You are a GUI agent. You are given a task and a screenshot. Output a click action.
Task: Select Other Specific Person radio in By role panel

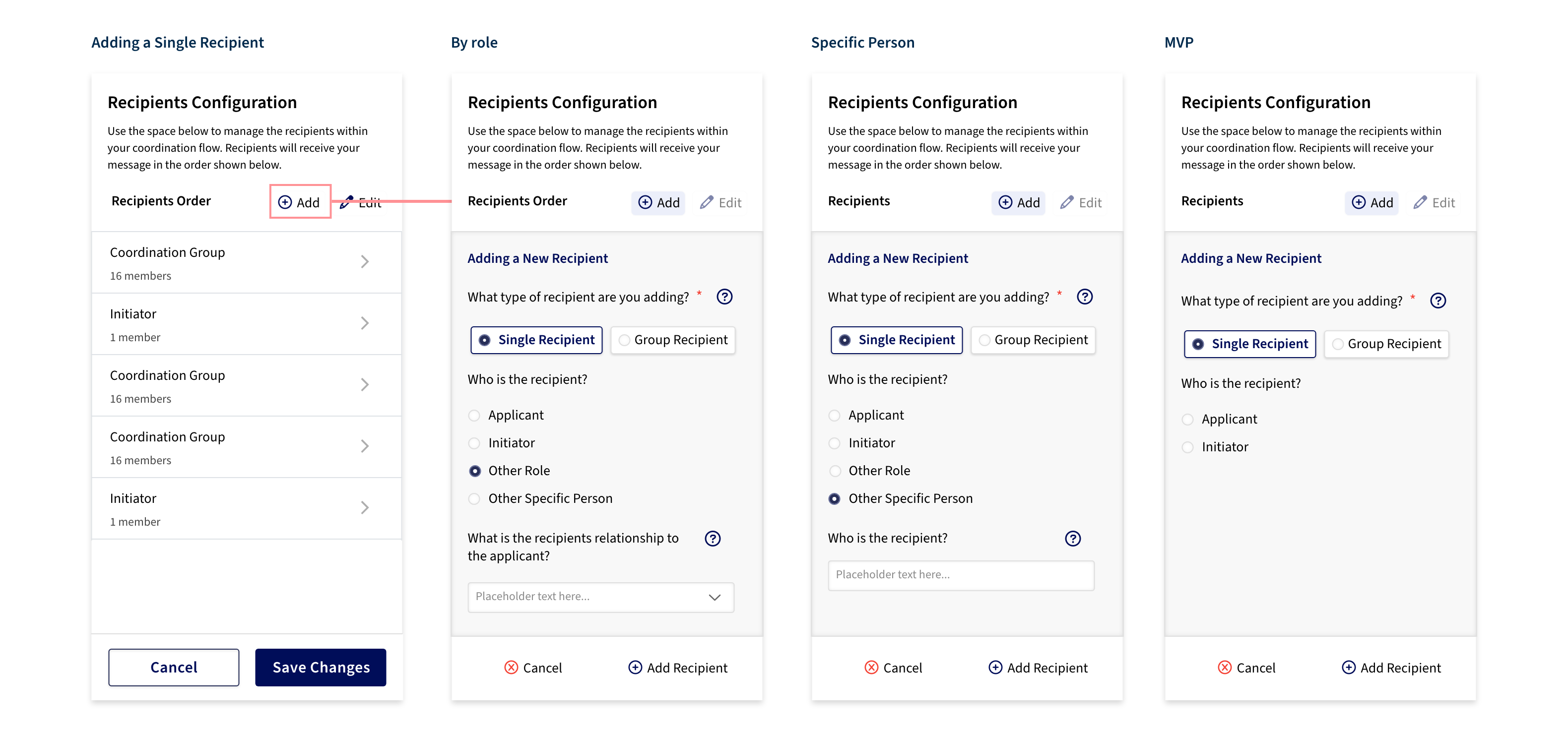coord(474,498)
